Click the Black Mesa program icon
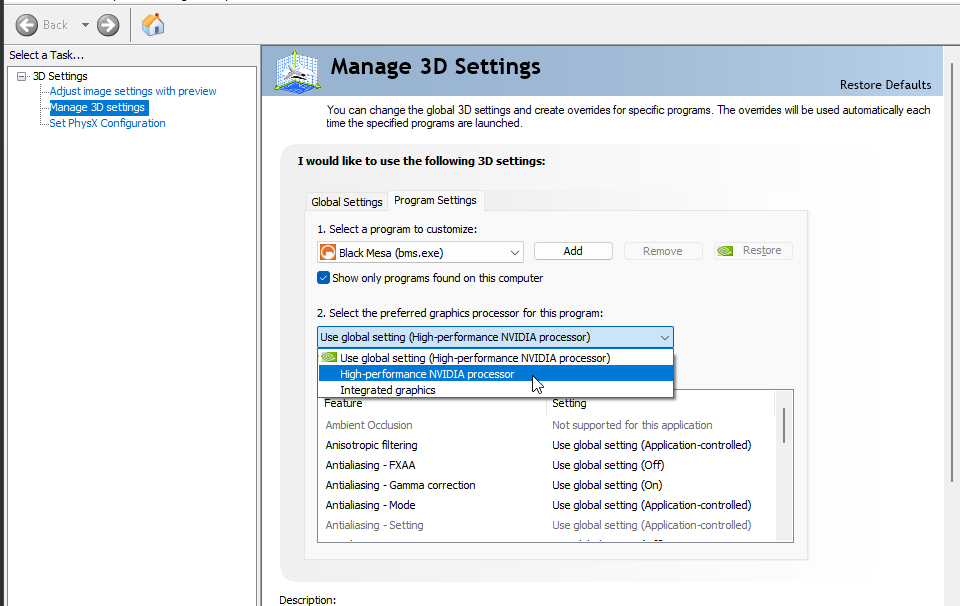This screenshot has height=606, width=960. [328, 252]
